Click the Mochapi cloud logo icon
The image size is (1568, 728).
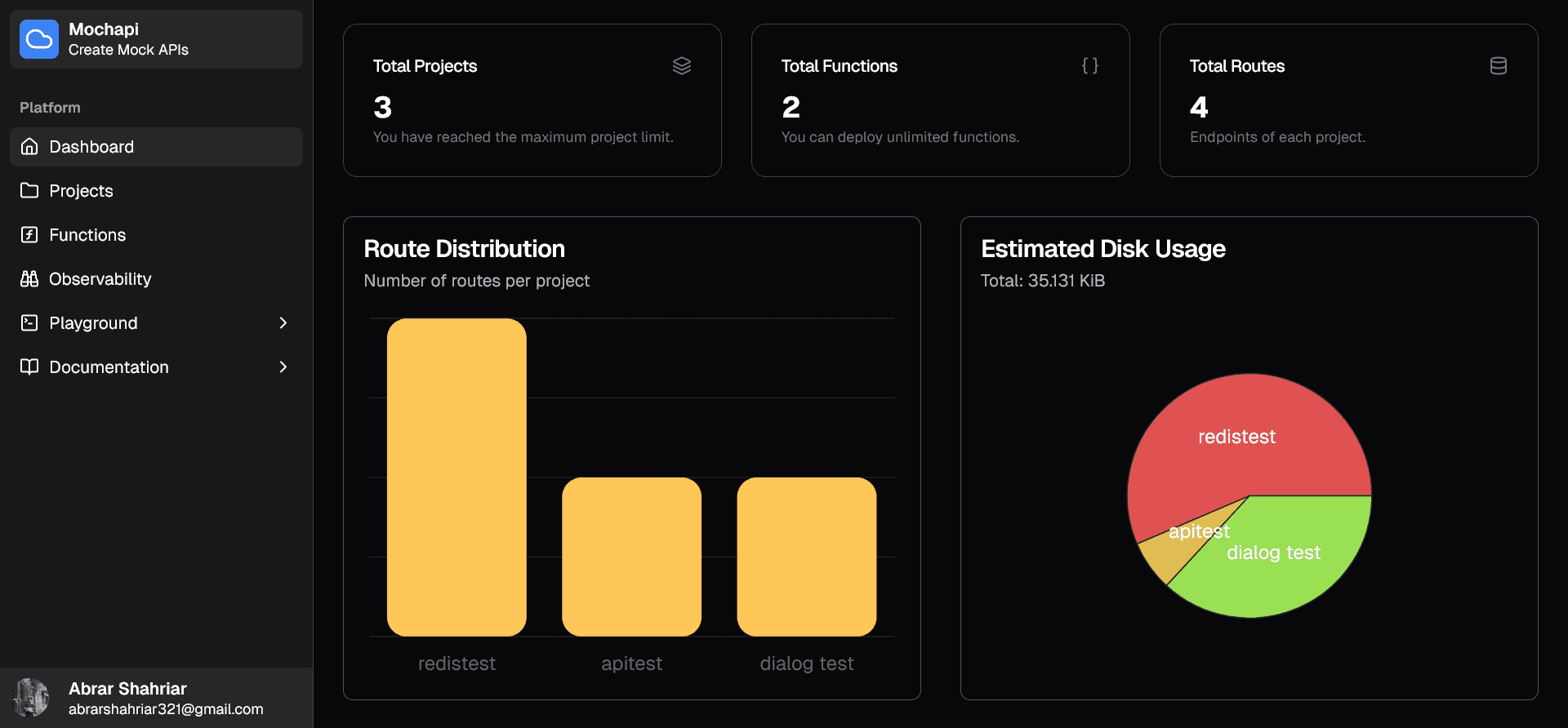[39, 39]
